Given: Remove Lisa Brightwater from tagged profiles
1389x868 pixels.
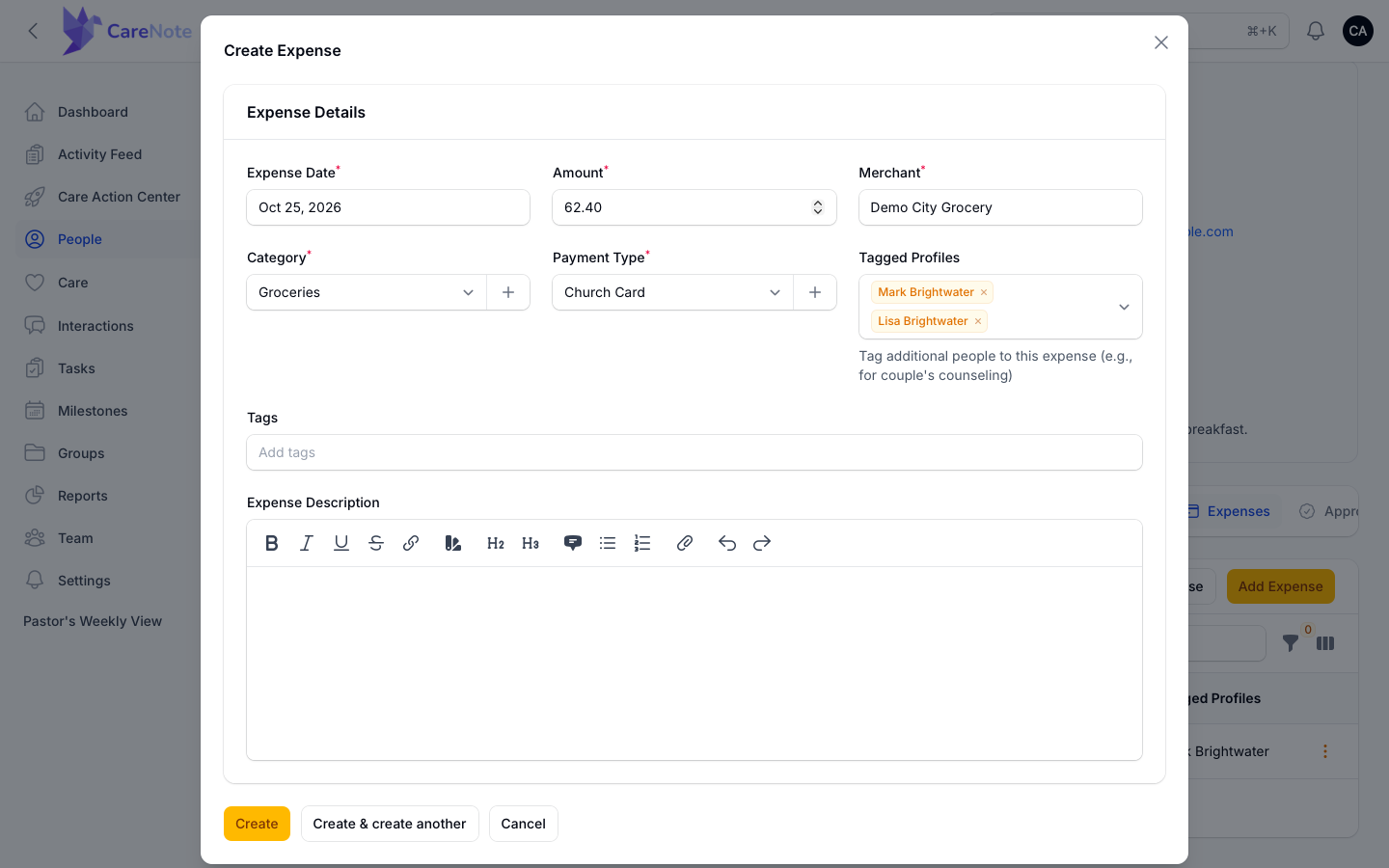Looking at the screenshot, I should coord(978,321).
